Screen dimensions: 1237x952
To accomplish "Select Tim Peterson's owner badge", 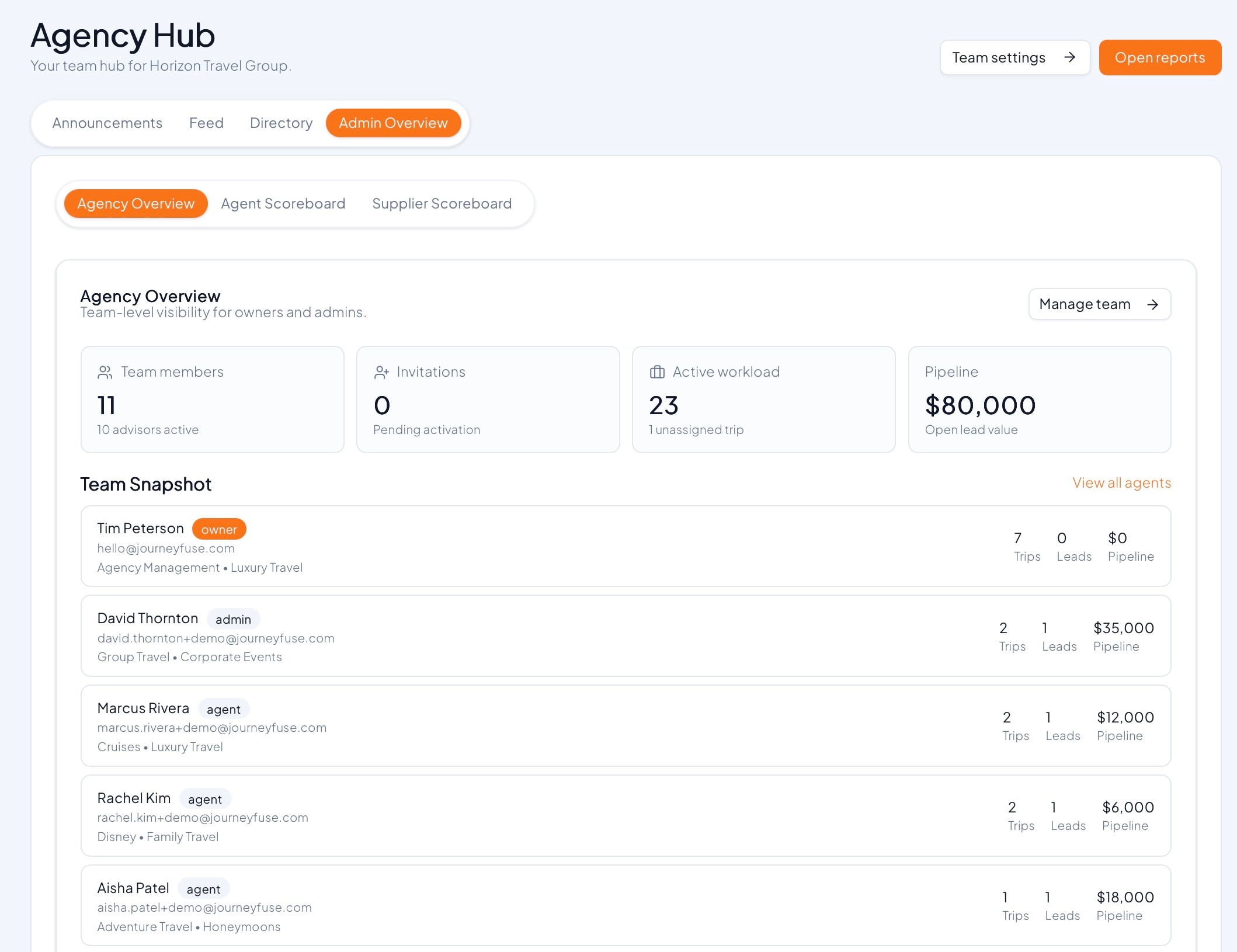I will [219, 529].
